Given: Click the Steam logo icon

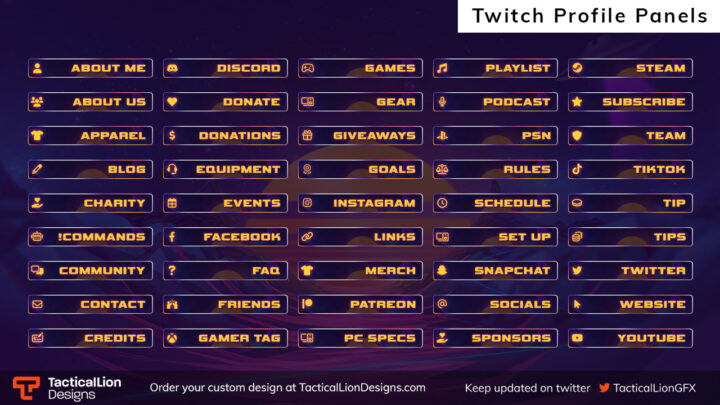Looking at the screenshot, I should 577,68.
